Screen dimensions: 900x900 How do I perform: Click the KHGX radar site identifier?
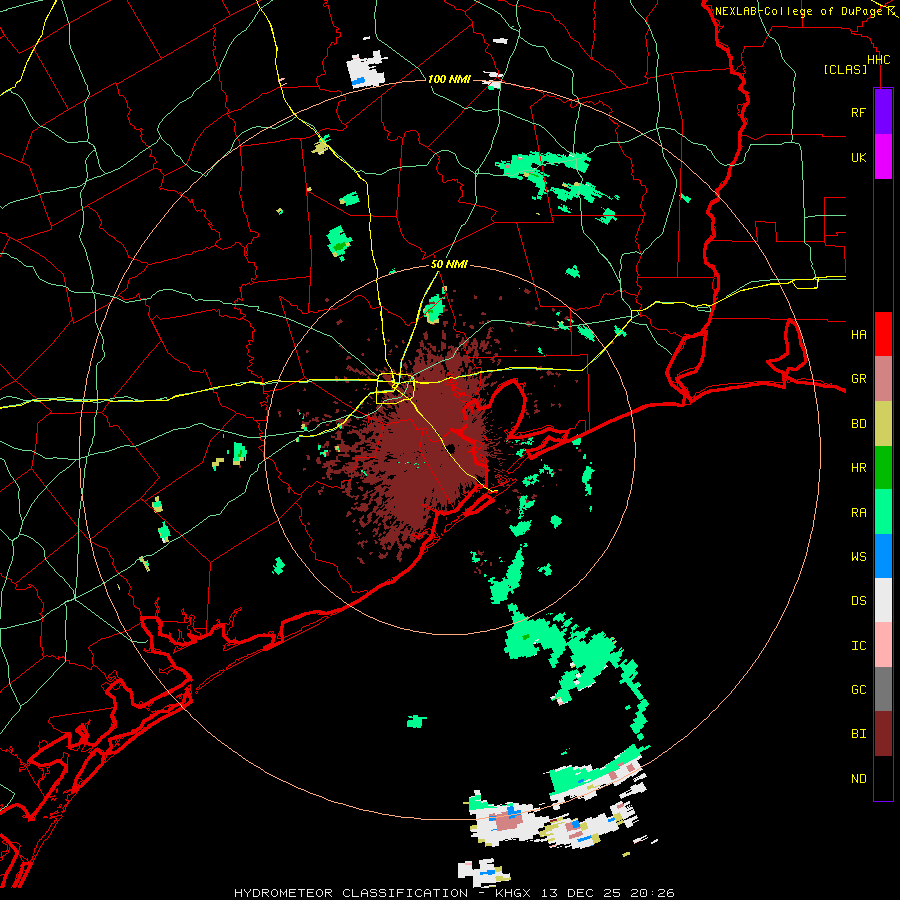pos(516,893)
